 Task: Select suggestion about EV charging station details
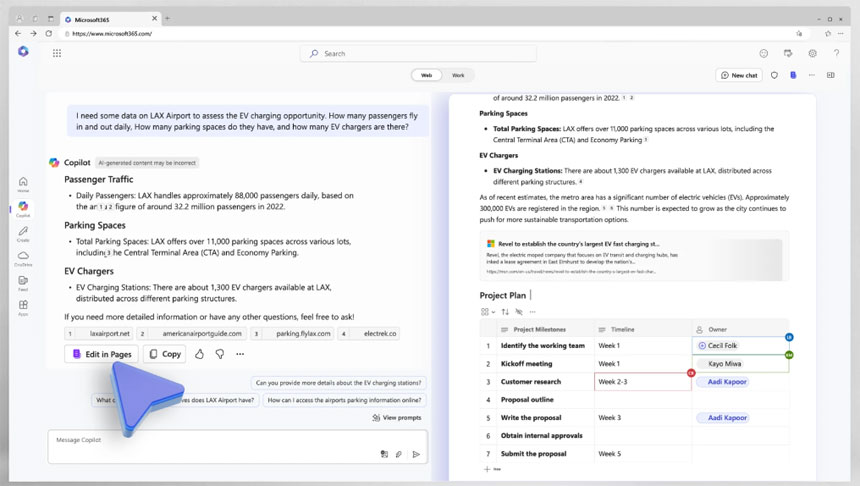point(338,383)
